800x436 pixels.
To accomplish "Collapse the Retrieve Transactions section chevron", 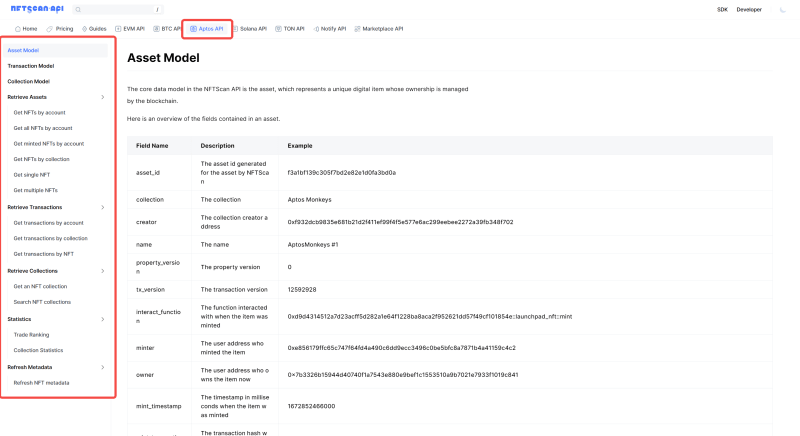I will pyautogui.click(x=103, y=208).
